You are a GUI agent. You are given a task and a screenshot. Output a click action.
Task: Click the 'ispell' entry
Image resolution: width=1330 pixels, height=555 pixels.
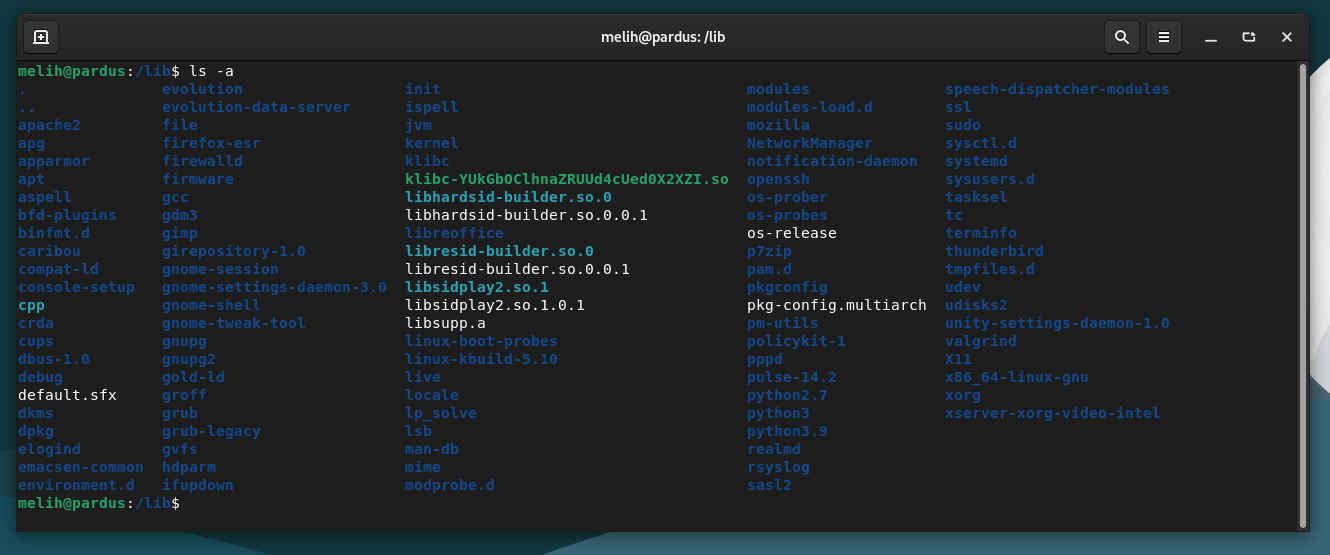(x=432, y=107)
